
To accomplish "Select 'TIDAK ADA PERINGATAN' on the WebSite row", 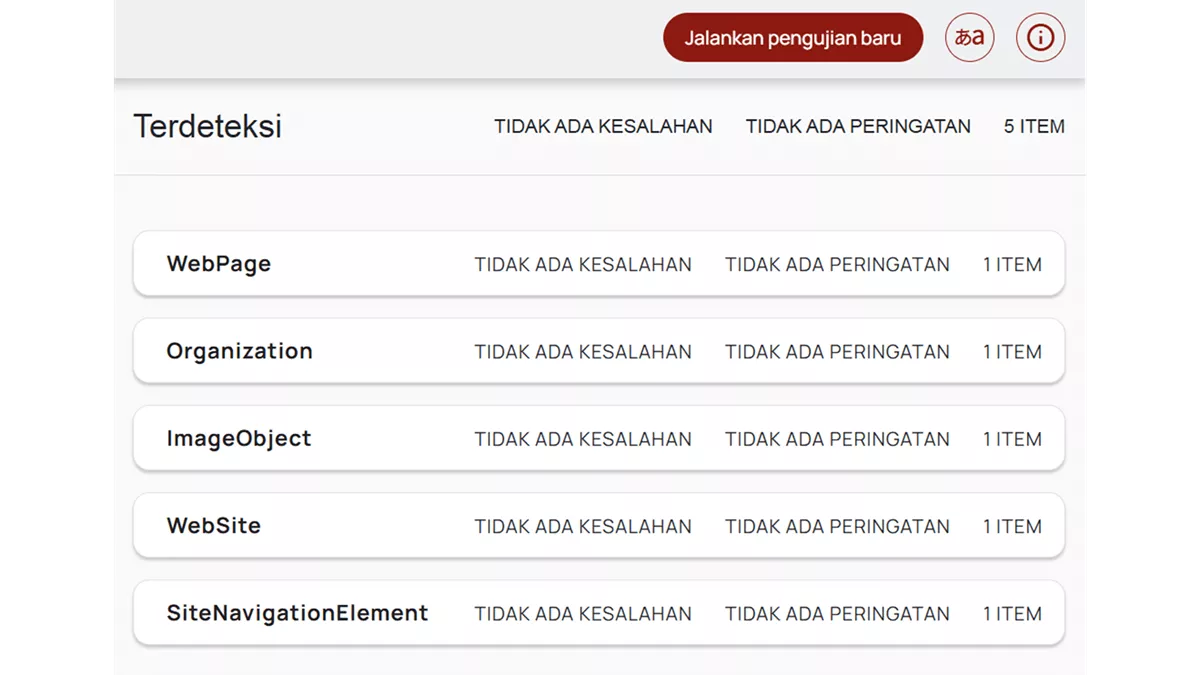I will point(837,526).
